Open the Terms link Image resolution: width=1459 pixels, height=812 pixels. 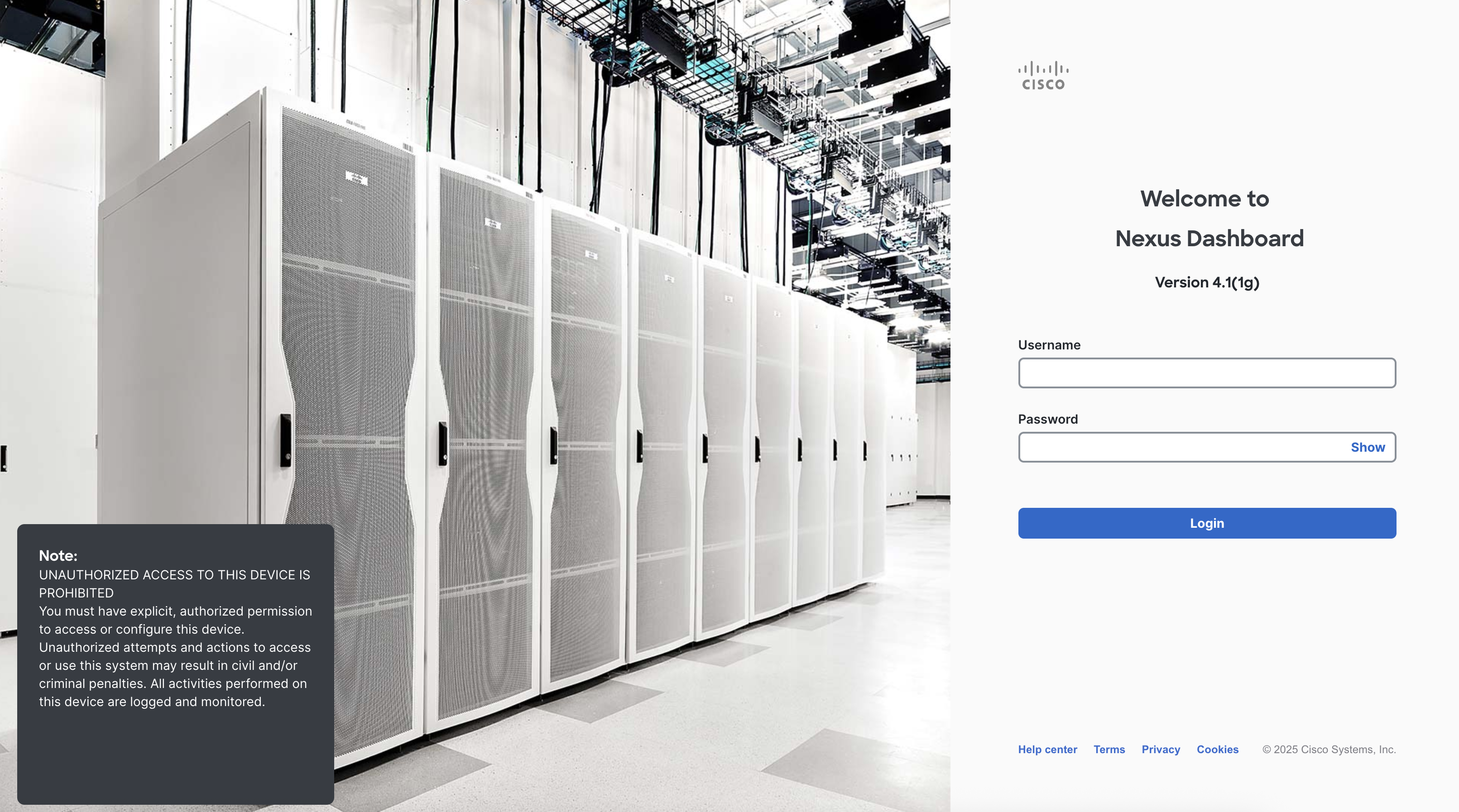(x=1109, y=749)
